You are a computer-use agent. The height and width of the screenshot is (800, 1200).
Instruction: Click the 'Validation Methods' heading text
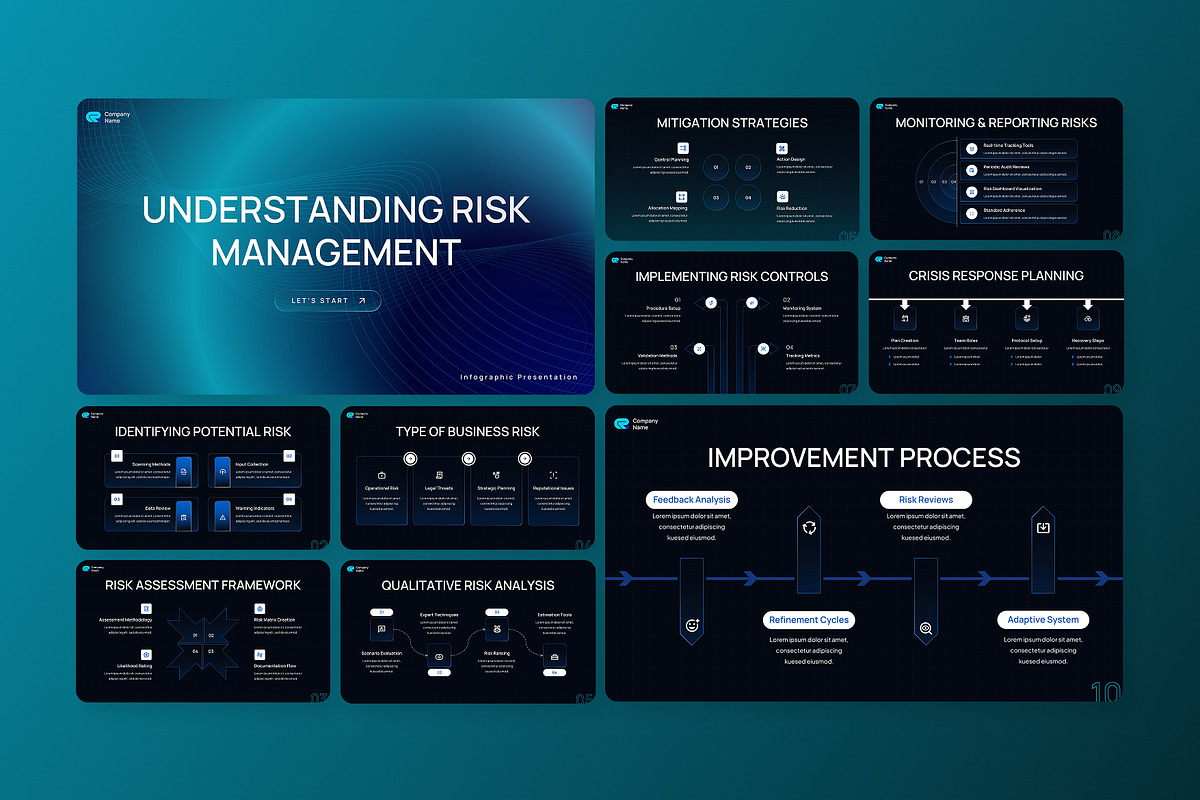(660, 355)
